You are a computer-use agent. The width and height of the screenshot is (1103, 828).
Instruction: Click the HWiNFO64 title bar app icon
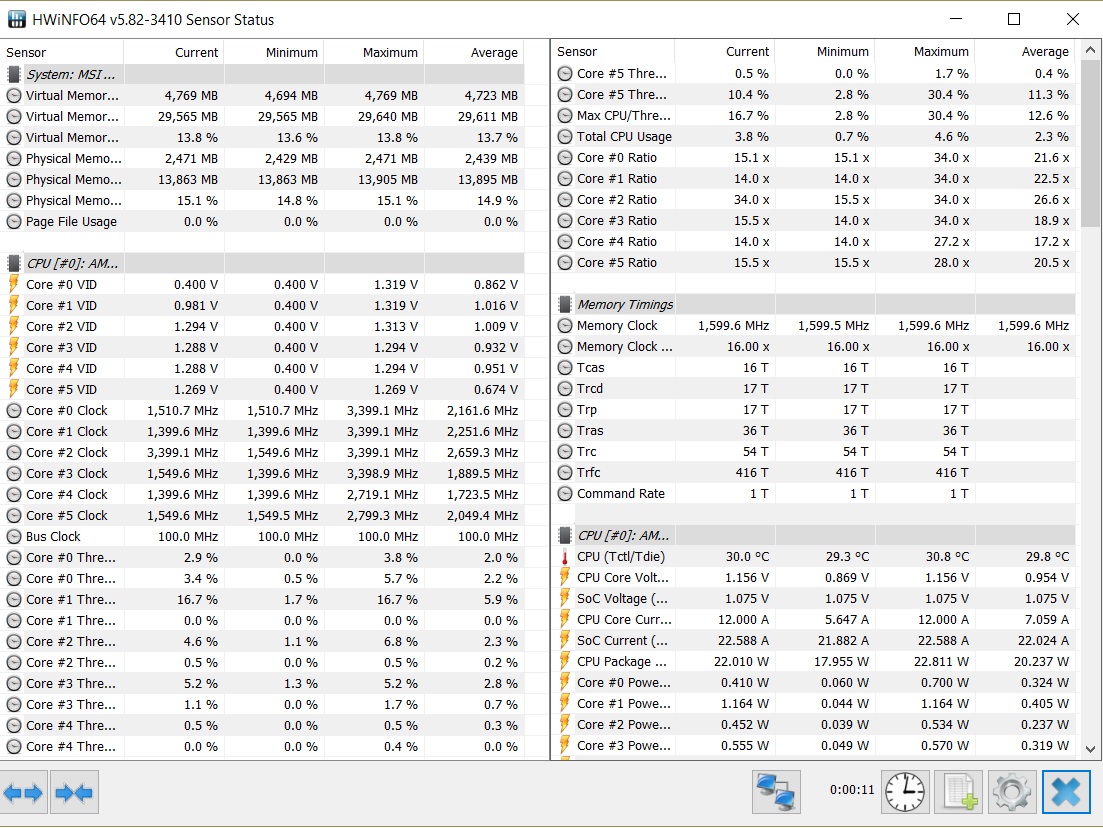click(x=17, y=19)
